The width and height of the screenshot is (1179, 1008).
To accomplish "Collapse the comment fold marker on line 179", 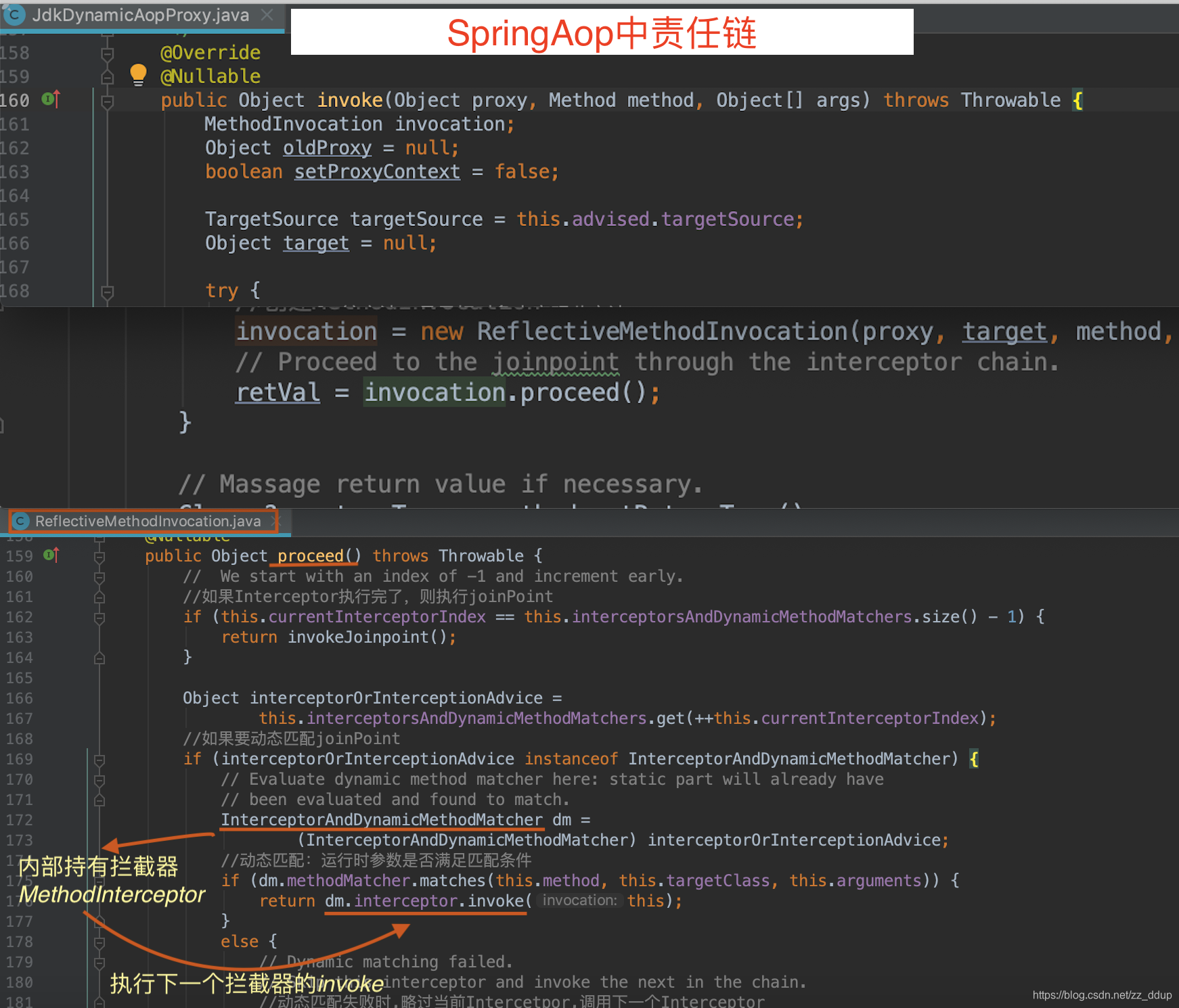I will [x=99, y=963].
